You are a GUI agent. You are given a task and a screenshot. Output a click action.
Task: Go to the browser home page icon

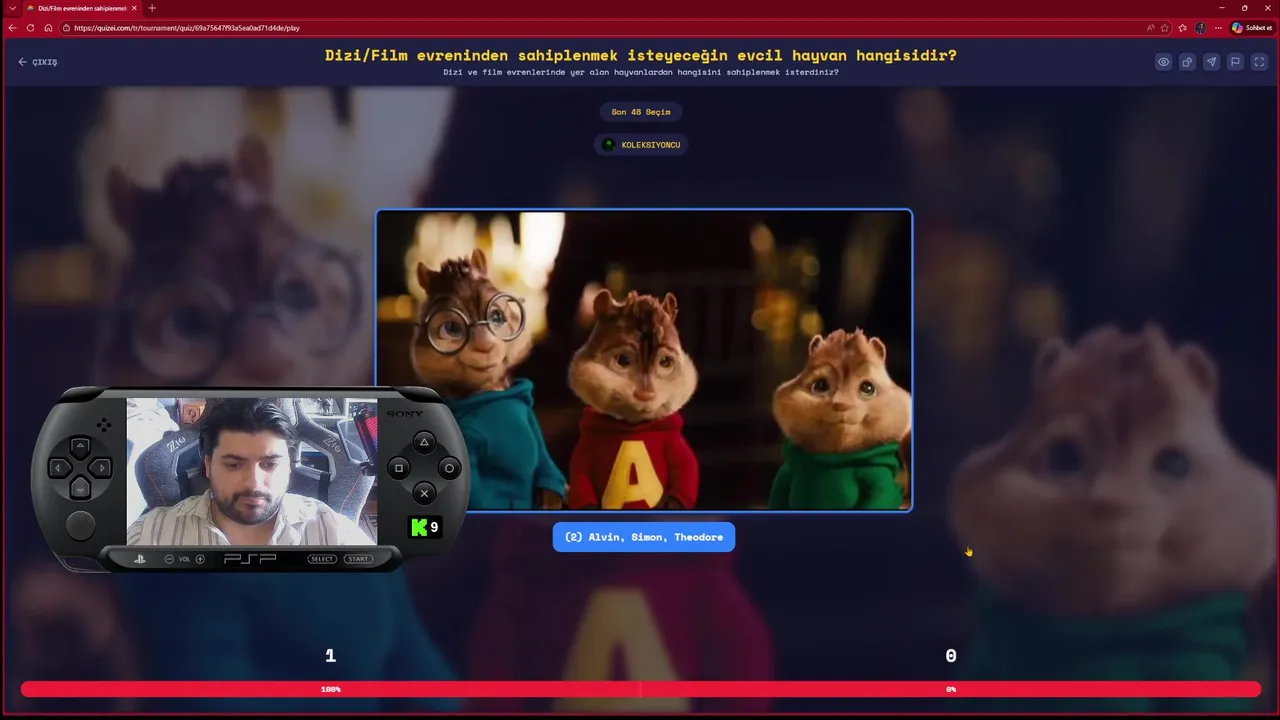click(48, 28)
